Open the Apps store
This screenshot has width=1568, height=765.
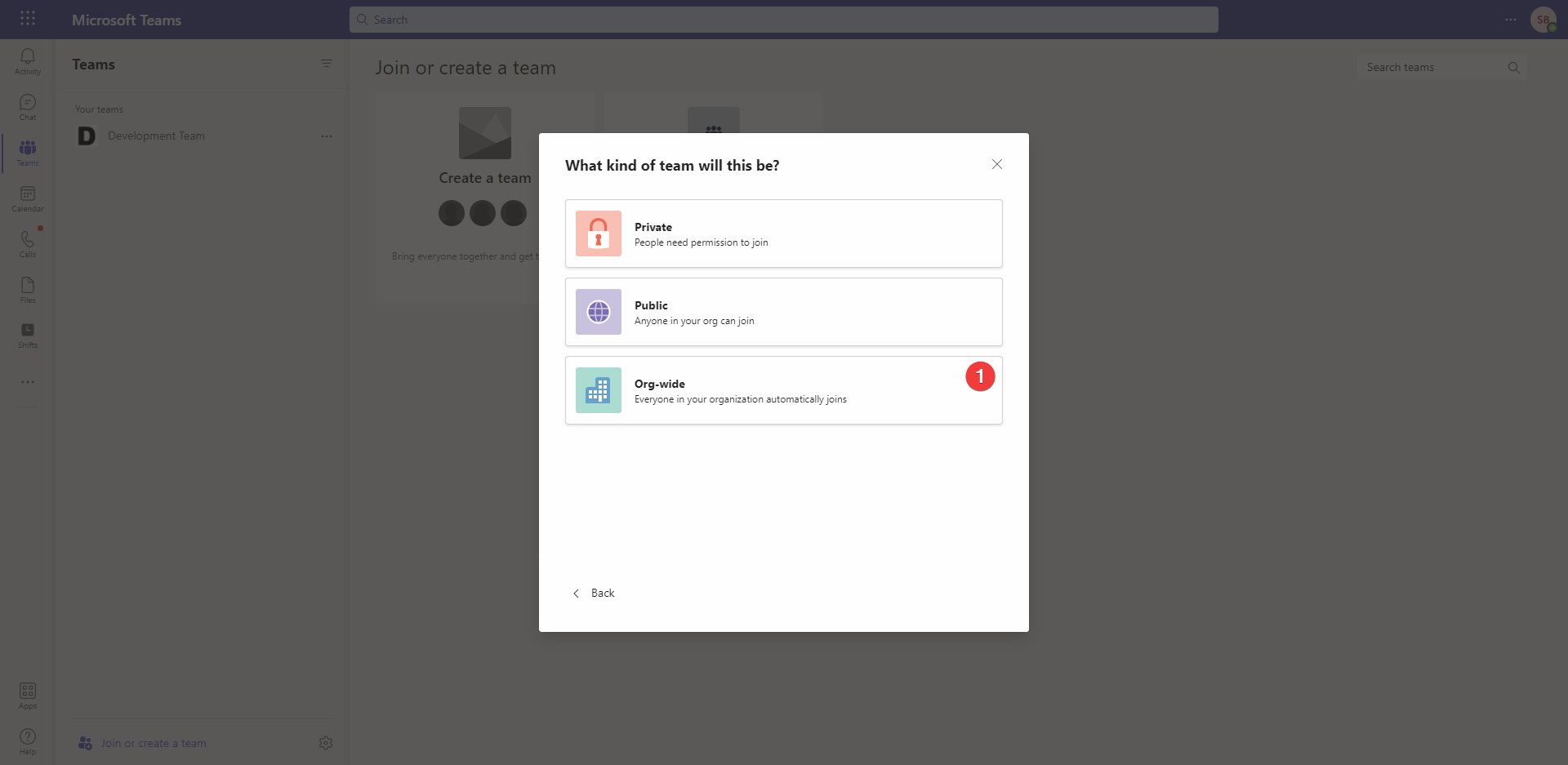coord(28,696)
